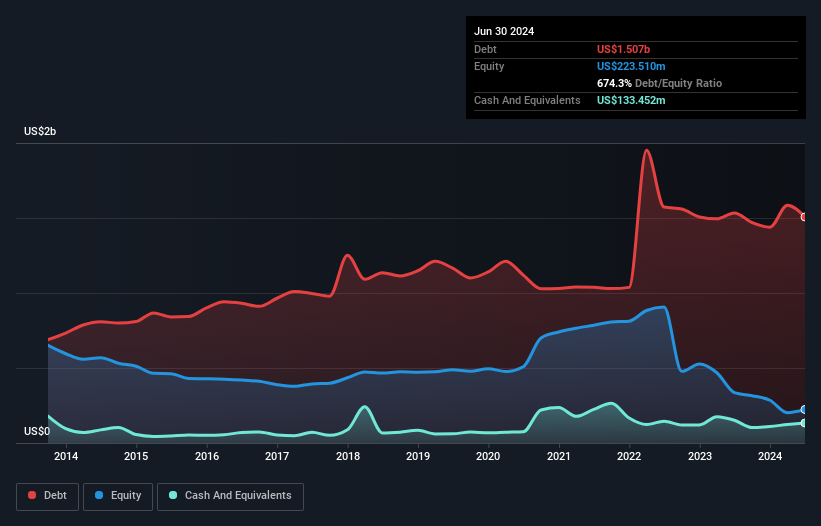Image resolution: width=821 pixels, height=526 pixels.
Task: Click the 2023 x-axis label
Action: click(x=700, y=456)
